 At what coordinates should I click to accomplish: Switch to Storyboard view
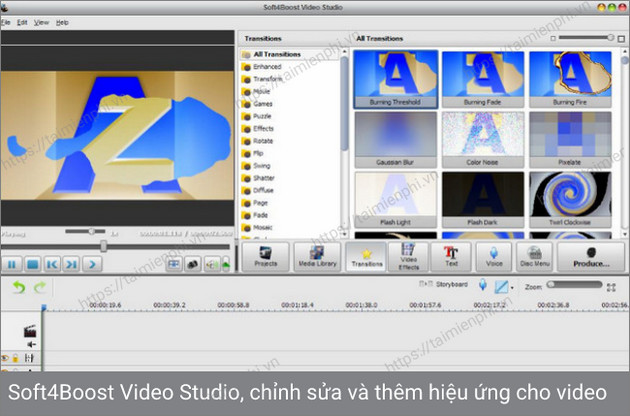[444, 284]
